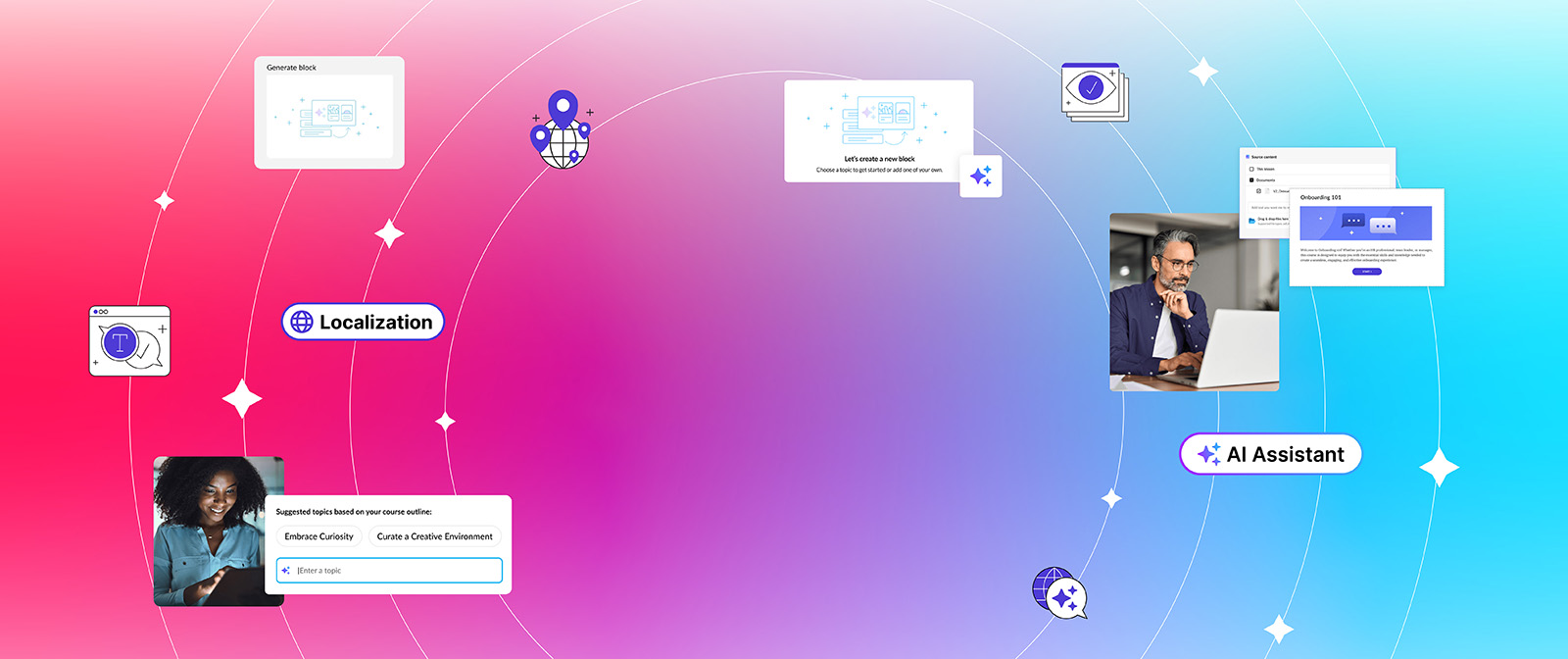Click the 'Let's create a new block' heading

tap(880, 159)
